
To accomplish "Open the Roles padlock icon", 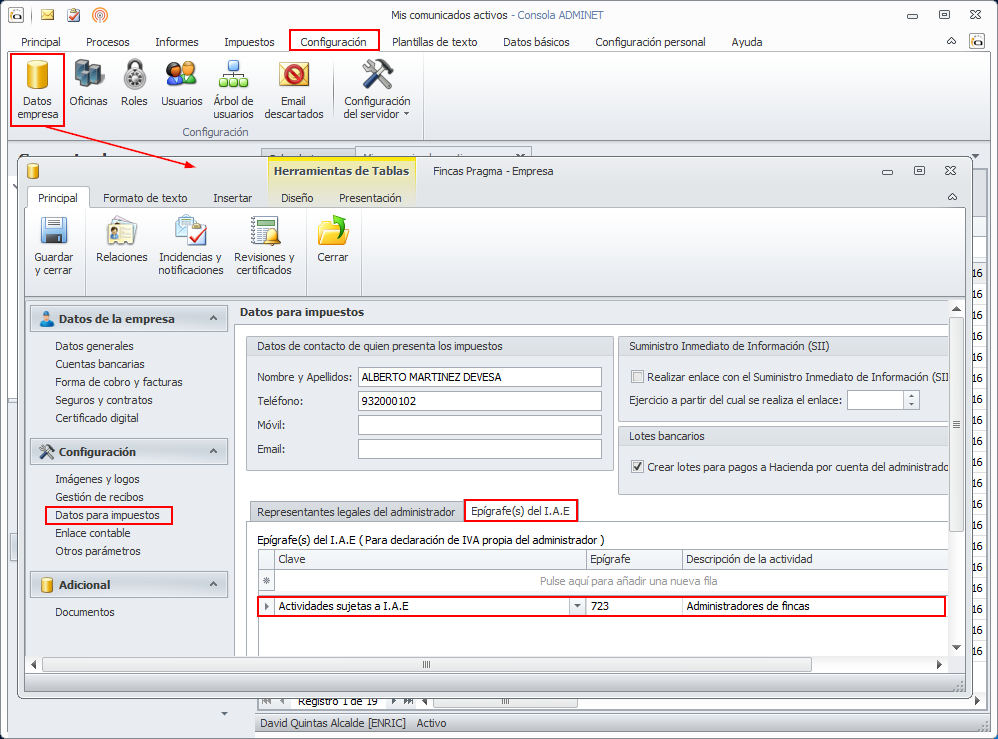I will click(x=134, y=83).
